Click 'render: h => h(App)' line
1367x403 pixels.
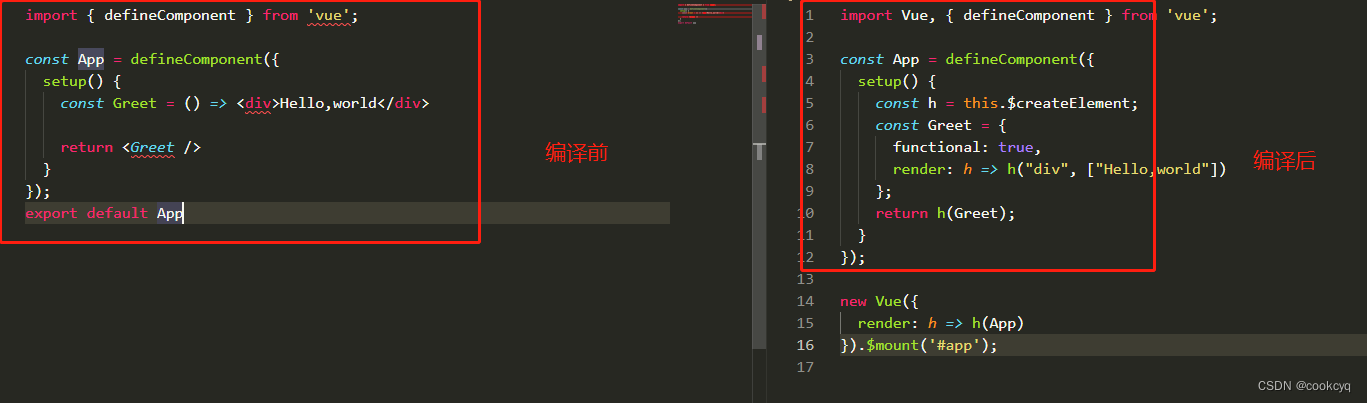[x=941, y=324]
